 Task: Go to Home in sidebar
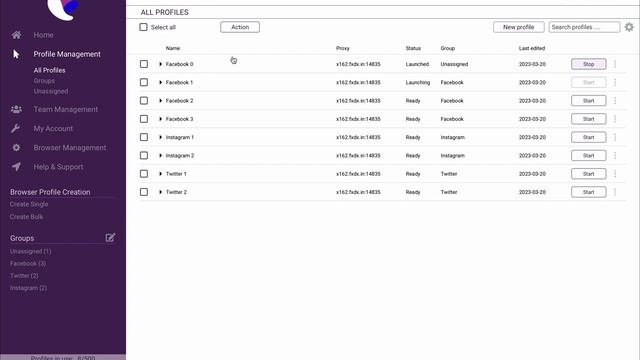[x=43, y=35]
